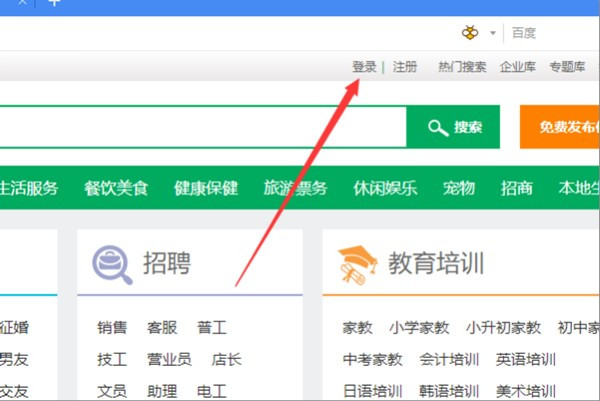Open the 专题库 link
The image size is (600, 401).
click(567, 67)
